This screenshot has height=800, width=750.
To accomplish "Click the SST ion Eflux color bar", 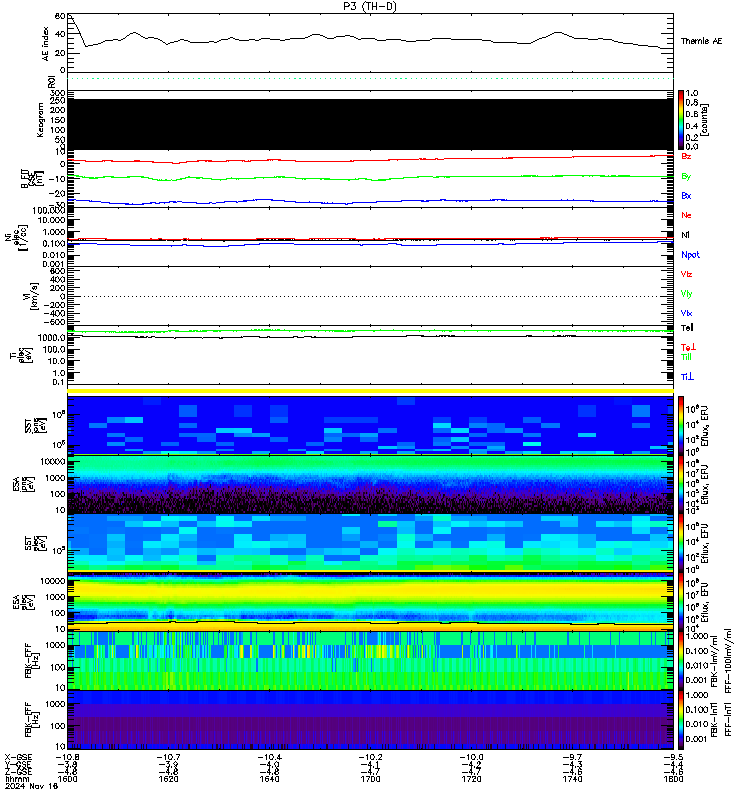I will point(681,425).
